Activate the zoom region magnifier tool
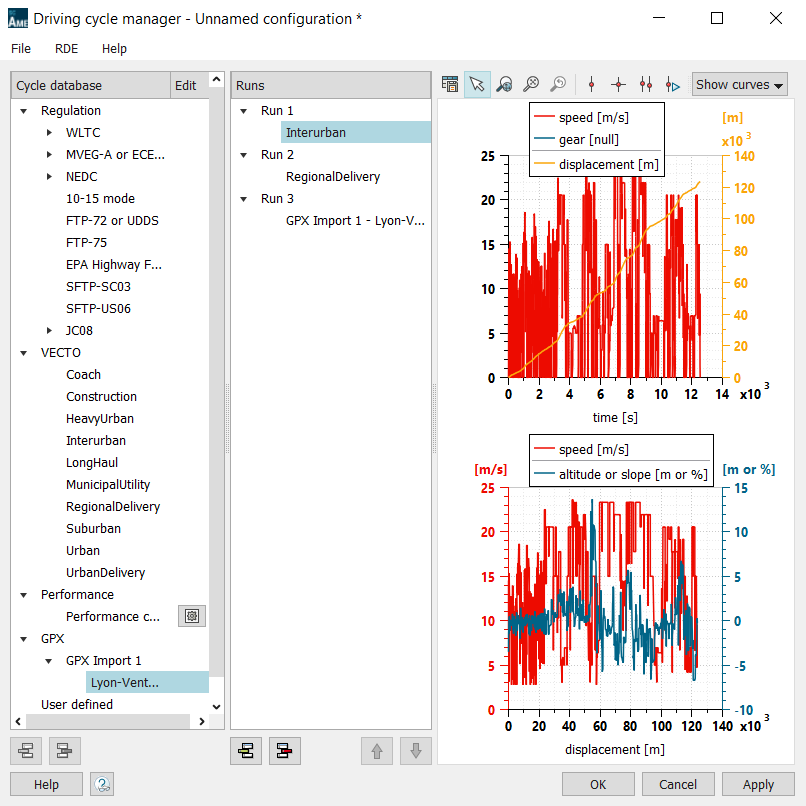Screen dimensions: 806x806 click(504, 84)
